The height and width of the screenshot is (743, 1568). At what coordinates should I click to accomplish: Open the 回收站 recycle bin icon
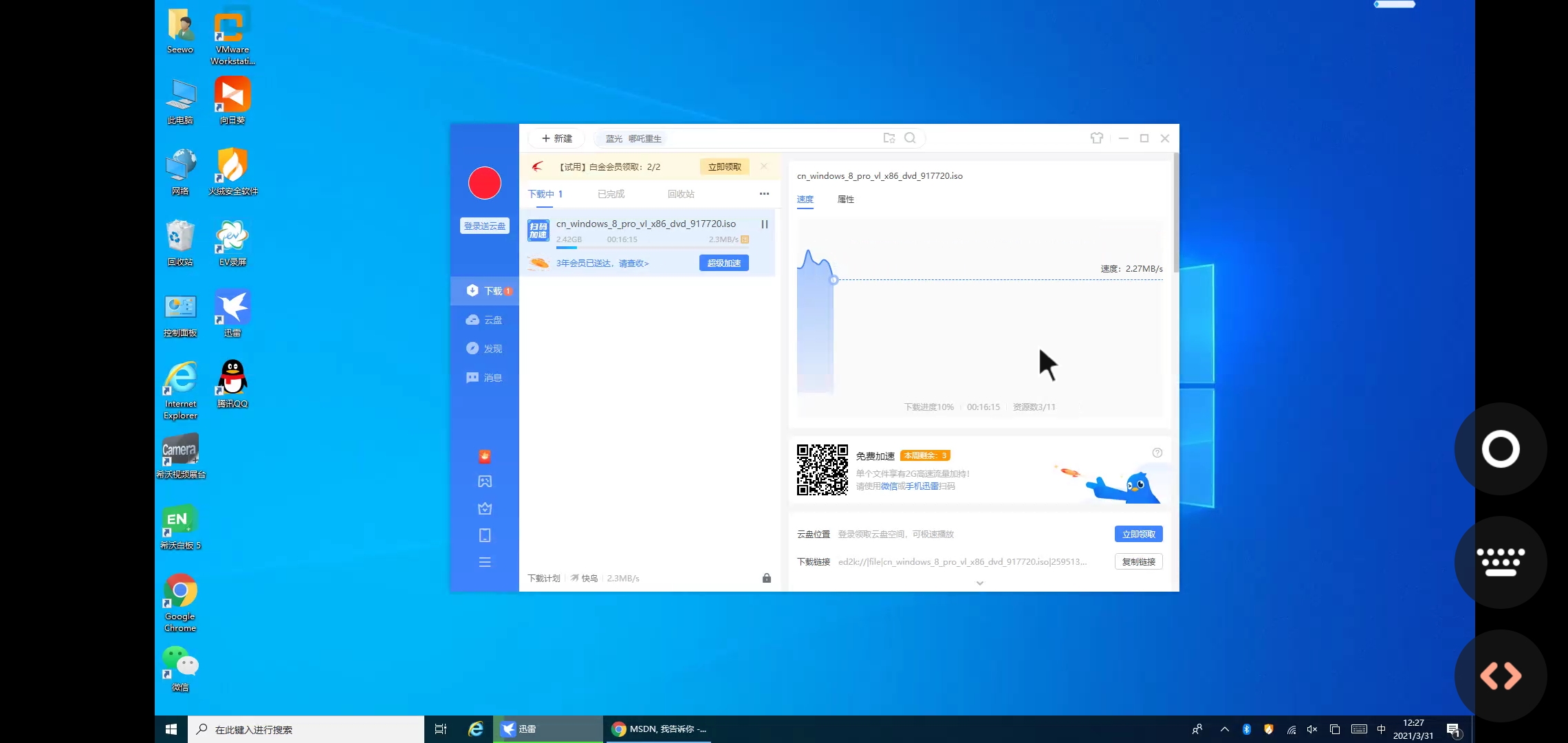pos(180,242)
